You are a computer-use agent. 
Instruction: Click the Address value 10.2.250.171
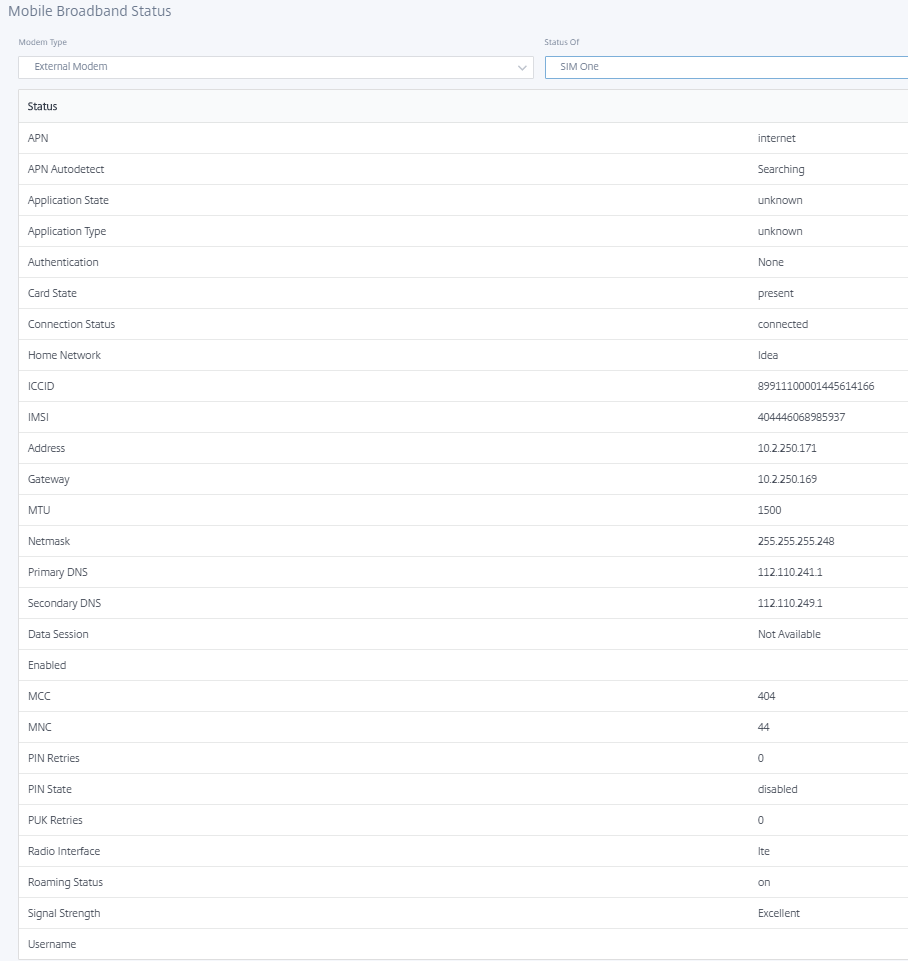point(787,448)
